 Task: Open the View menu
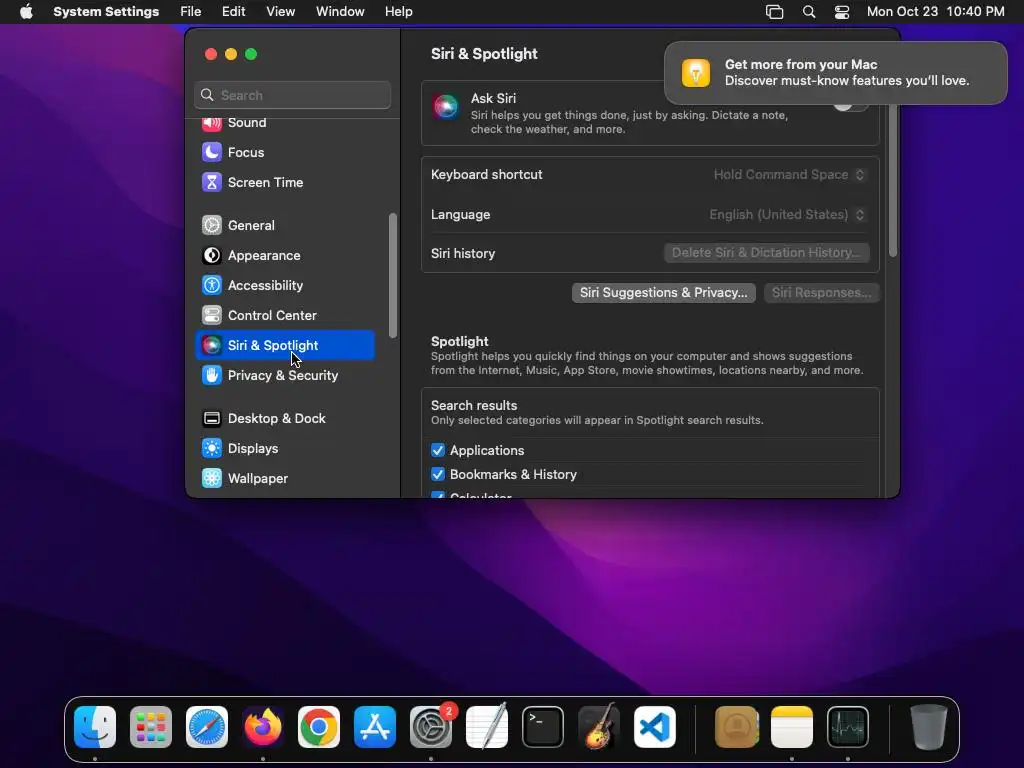[x=280, y=12]
